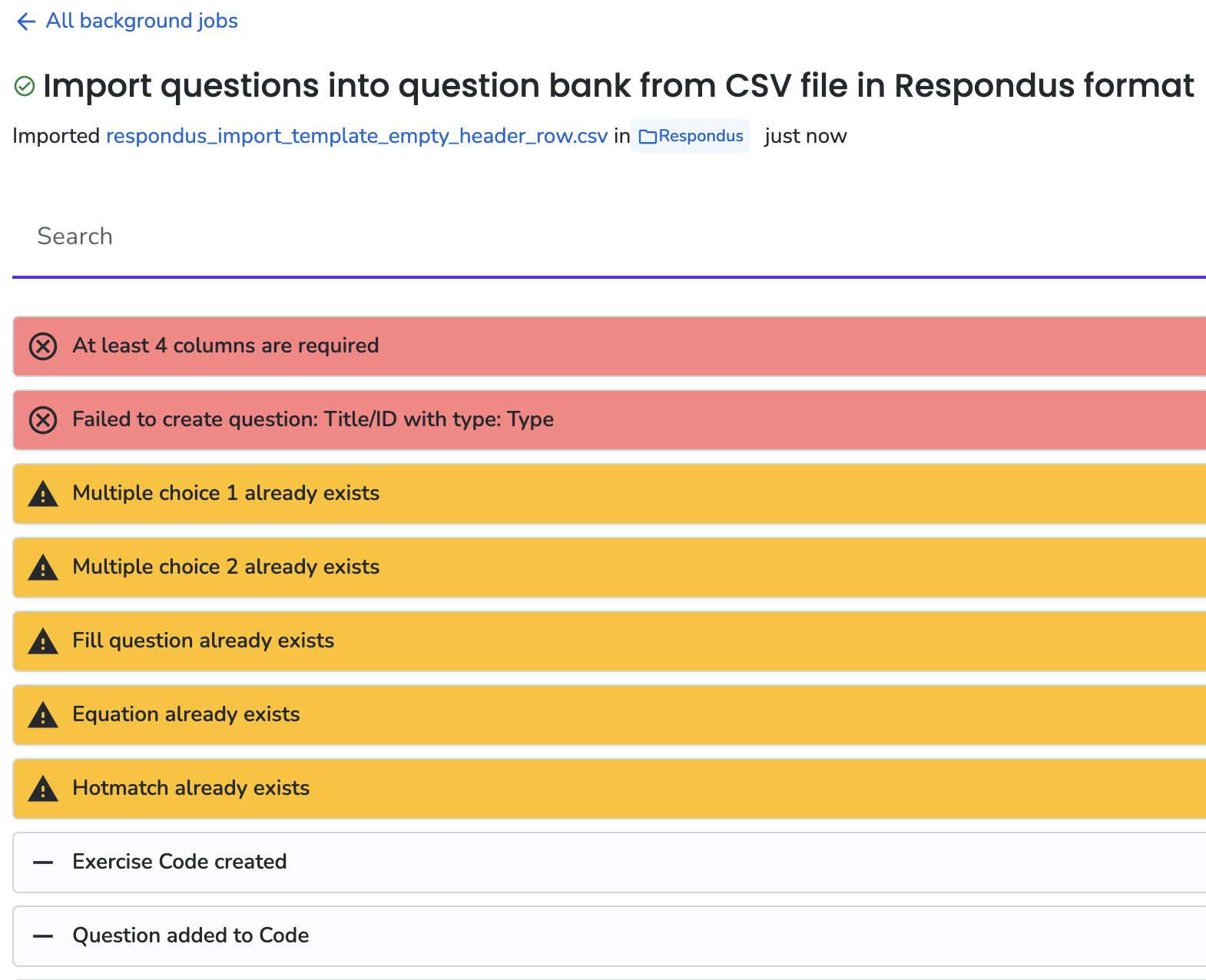Open respondus_import_template_empty_header_row.csv file link

(356, 136)
